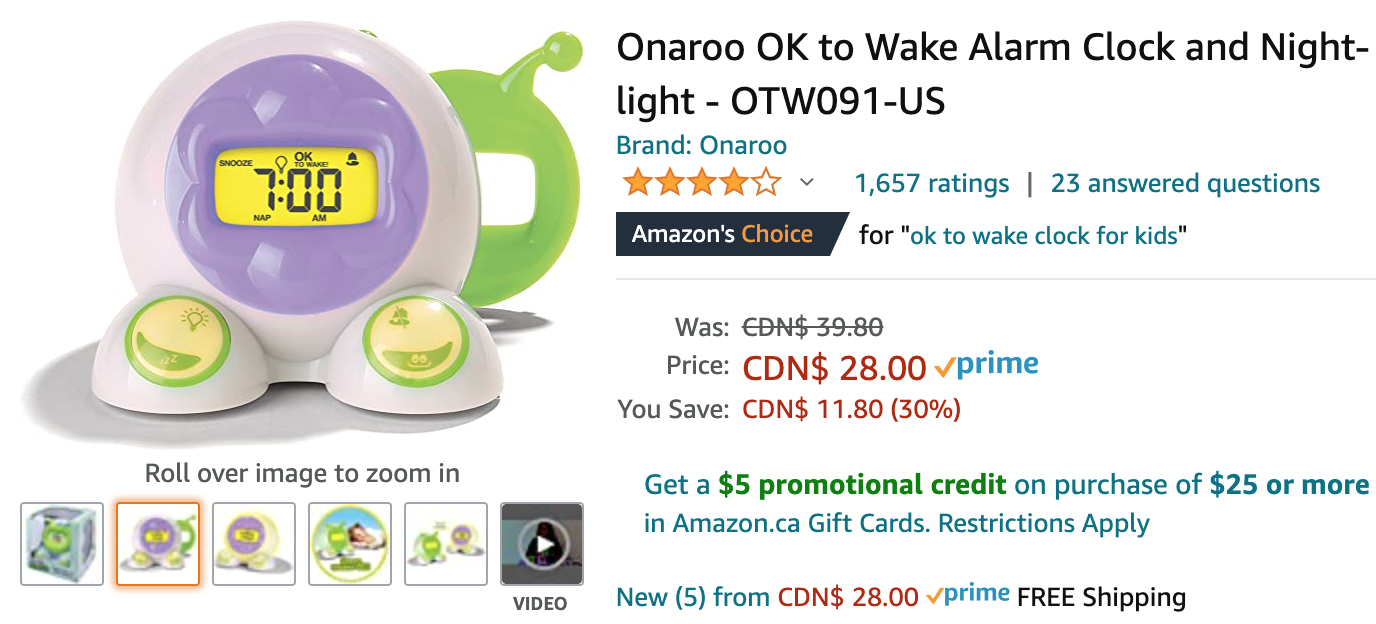
Task: Click the four-star rating icons
Action: (x=700, y=183)
